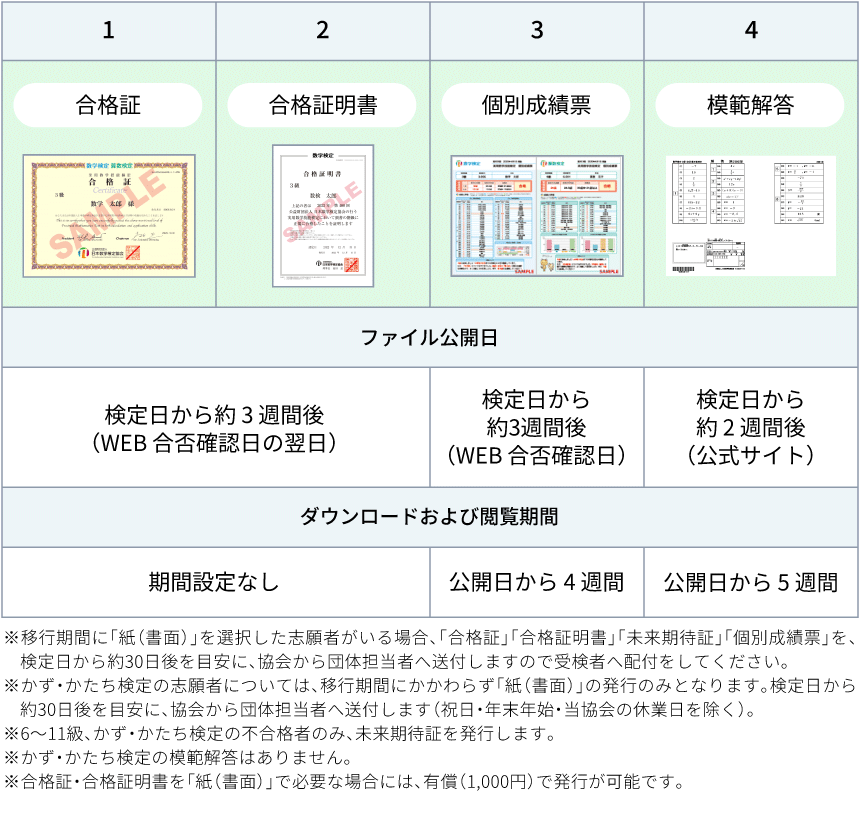Select the 公開日から5週間 cell
Image resolution: width=860 pixels, height=818 pixels.
pyautogui.click(x=750, y=582)
